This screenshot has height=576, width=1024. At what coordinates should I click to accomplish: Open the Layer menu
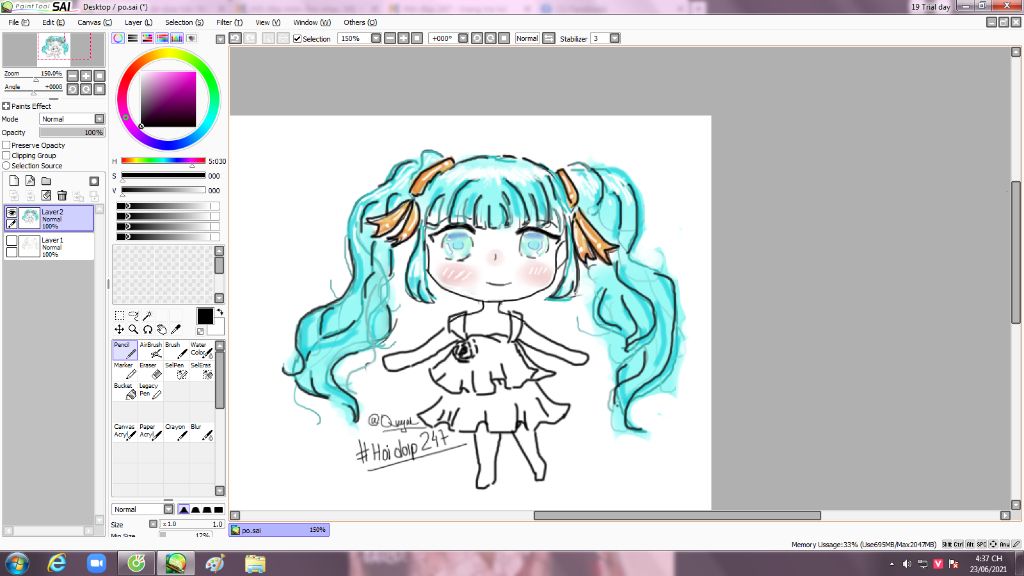[138, 22]
